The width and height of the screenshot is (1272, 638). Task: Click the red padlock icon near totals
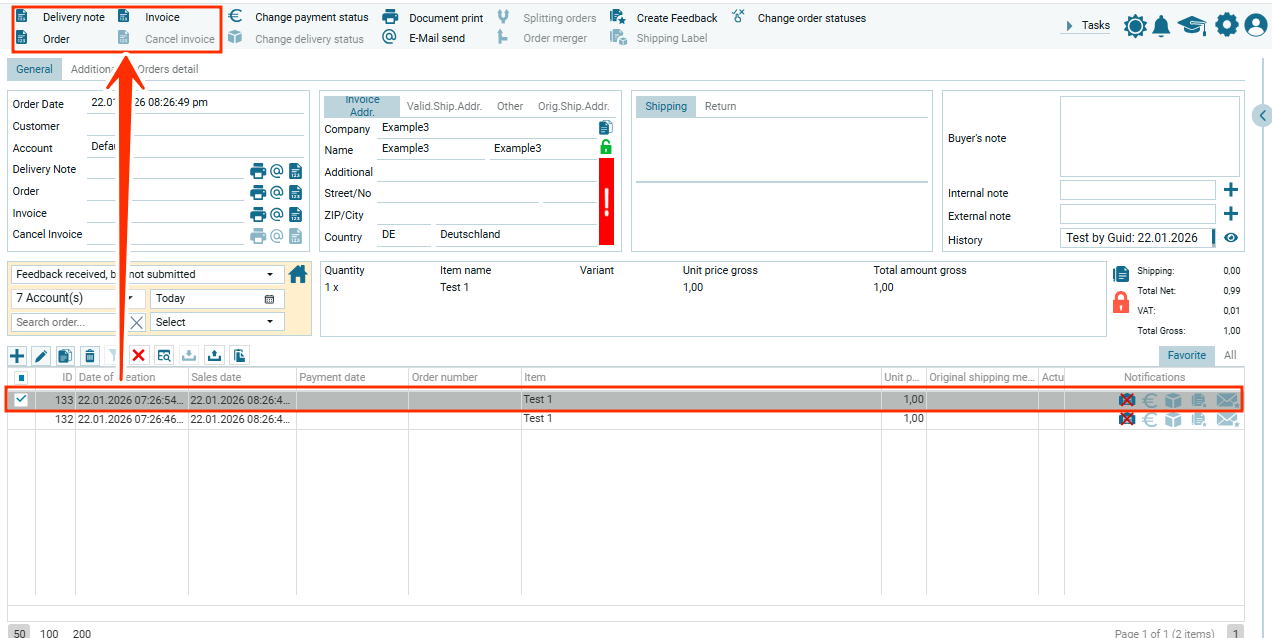(1122, 303)
